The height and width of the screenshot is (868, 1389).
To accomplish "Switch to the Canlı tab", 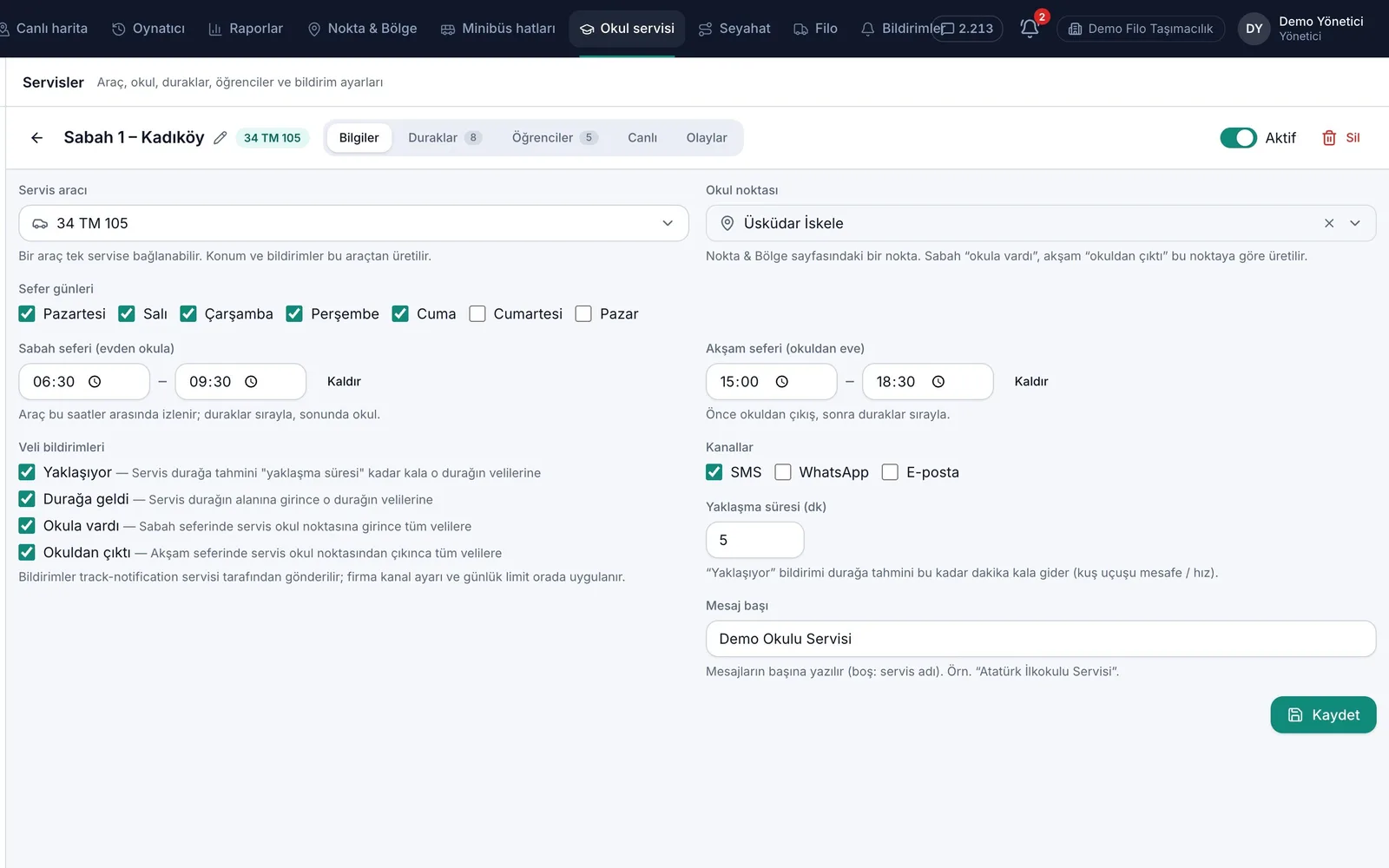I will tap(642, 138).
